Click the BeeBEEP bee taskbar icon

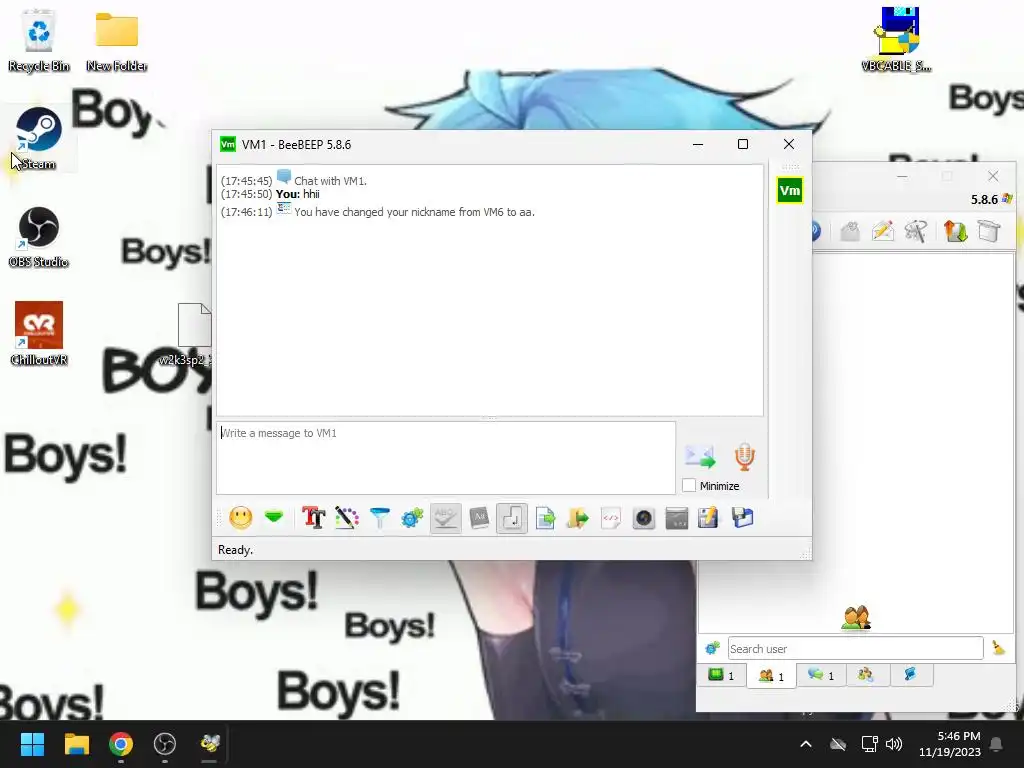coord(210,744)
